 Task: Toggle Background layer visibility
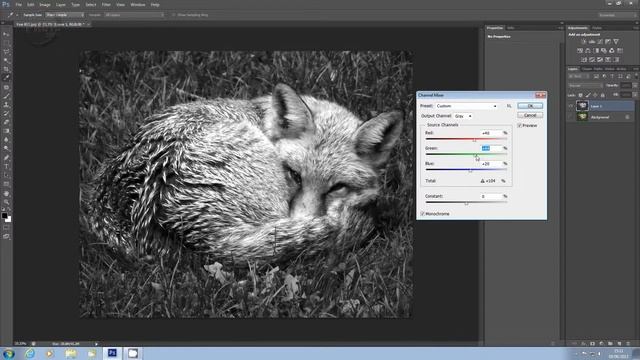[x=571, y=117]
